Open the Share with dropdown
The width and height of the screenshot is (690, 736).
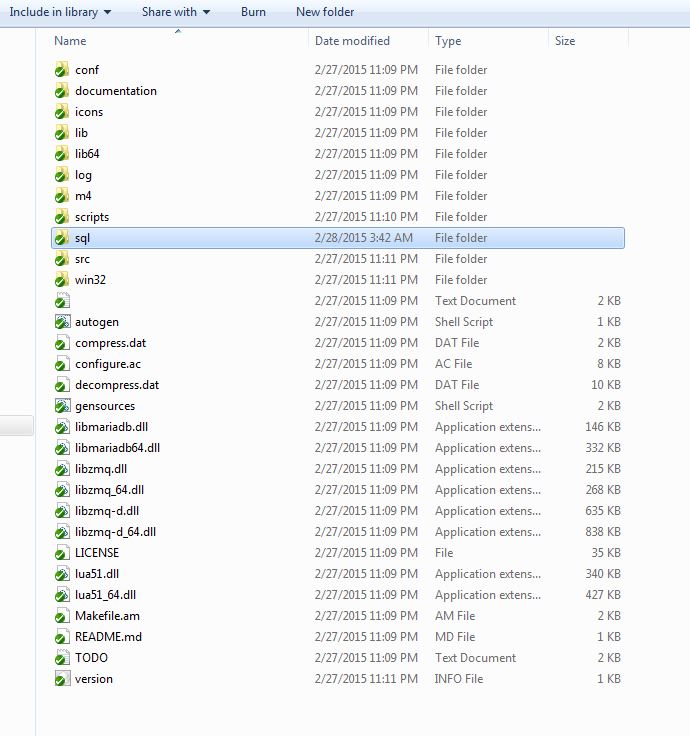click(176, 12)
